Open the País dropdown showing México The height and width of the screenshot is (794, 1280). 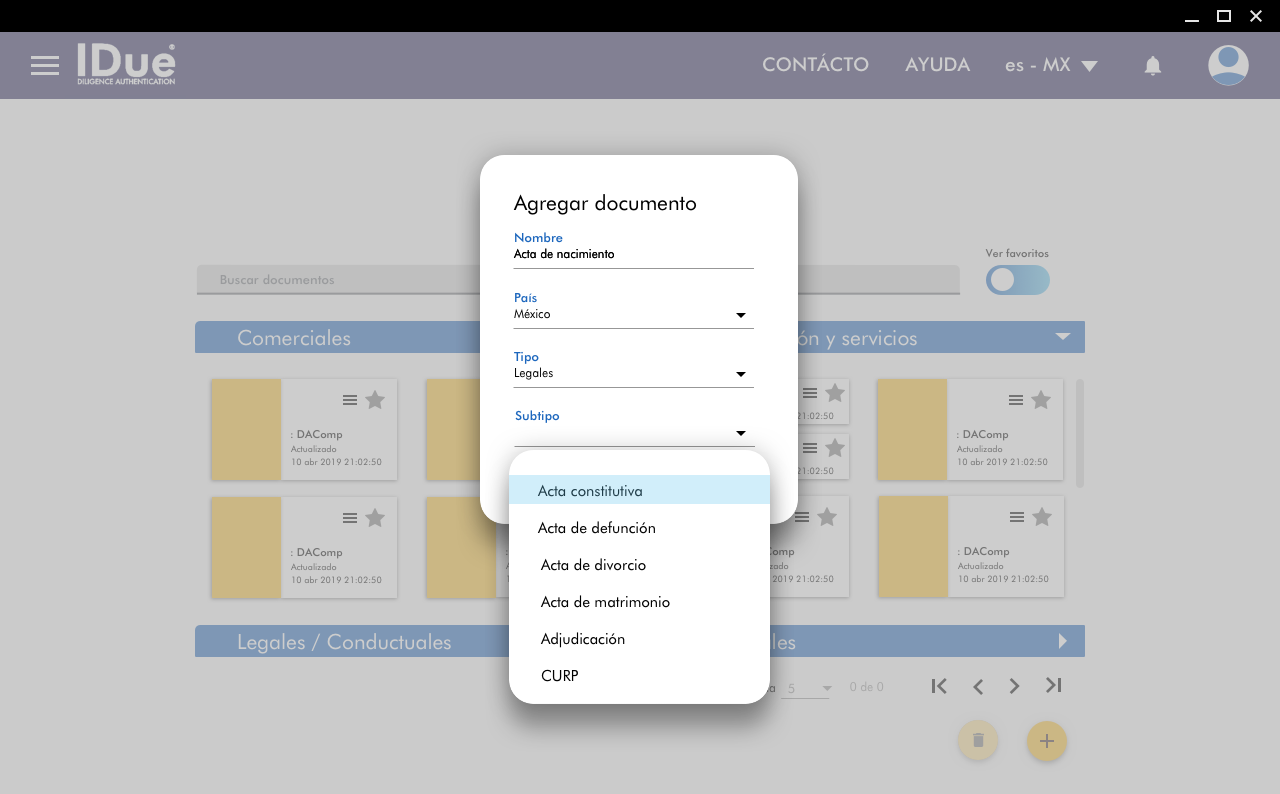click(633, 315)
